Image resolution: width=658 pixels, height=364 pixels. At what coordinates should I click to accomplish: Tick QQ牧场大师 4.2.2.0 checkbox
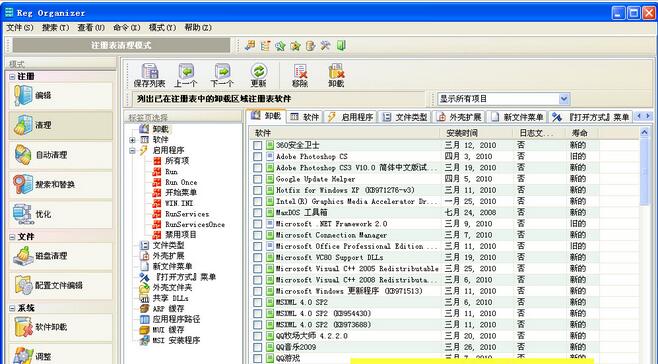258,336
